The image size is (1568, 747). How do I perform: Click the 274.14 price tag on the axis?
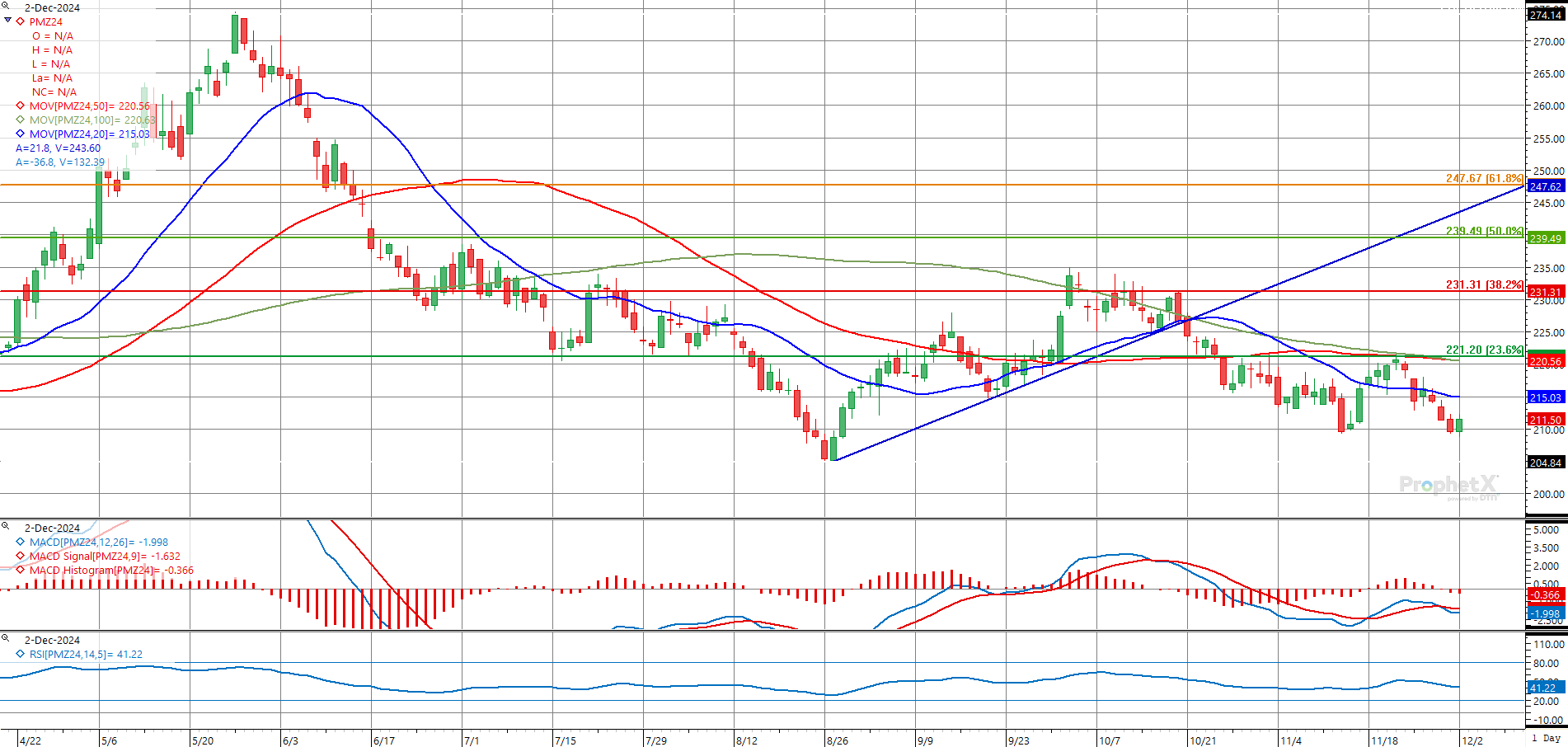(x=1546, y=15)
